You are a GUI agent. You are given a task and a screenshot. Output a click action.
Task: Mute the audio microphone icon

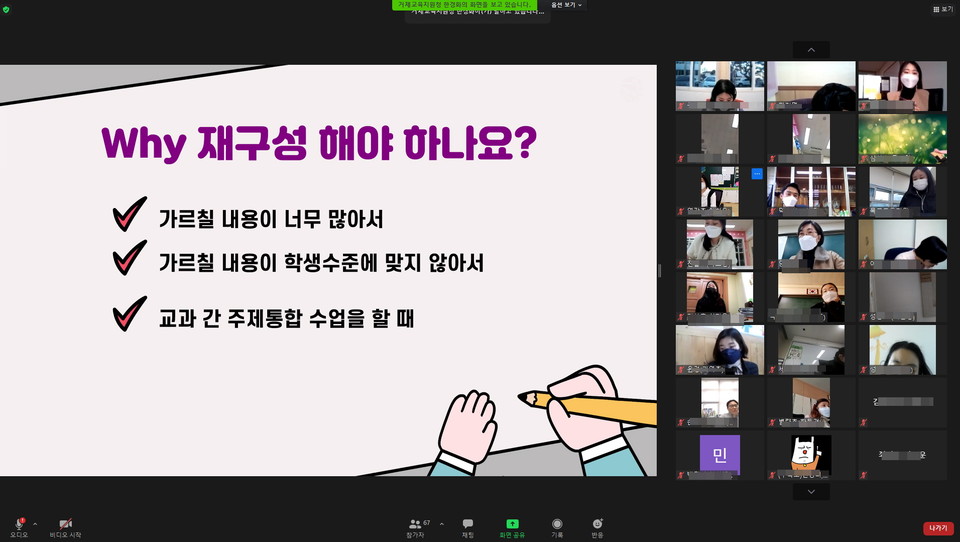(x=18, y=524)
